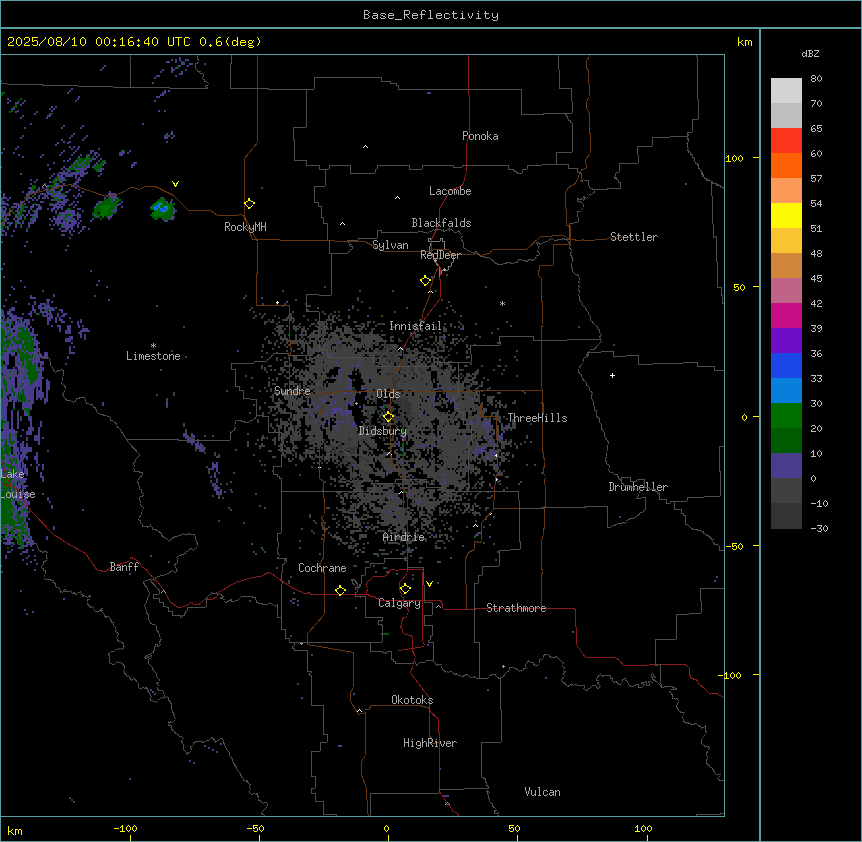The height and width of the screenshot is (842, 862).
Task: Click the Lacombe city label
Action: click(x=450, y=191)
